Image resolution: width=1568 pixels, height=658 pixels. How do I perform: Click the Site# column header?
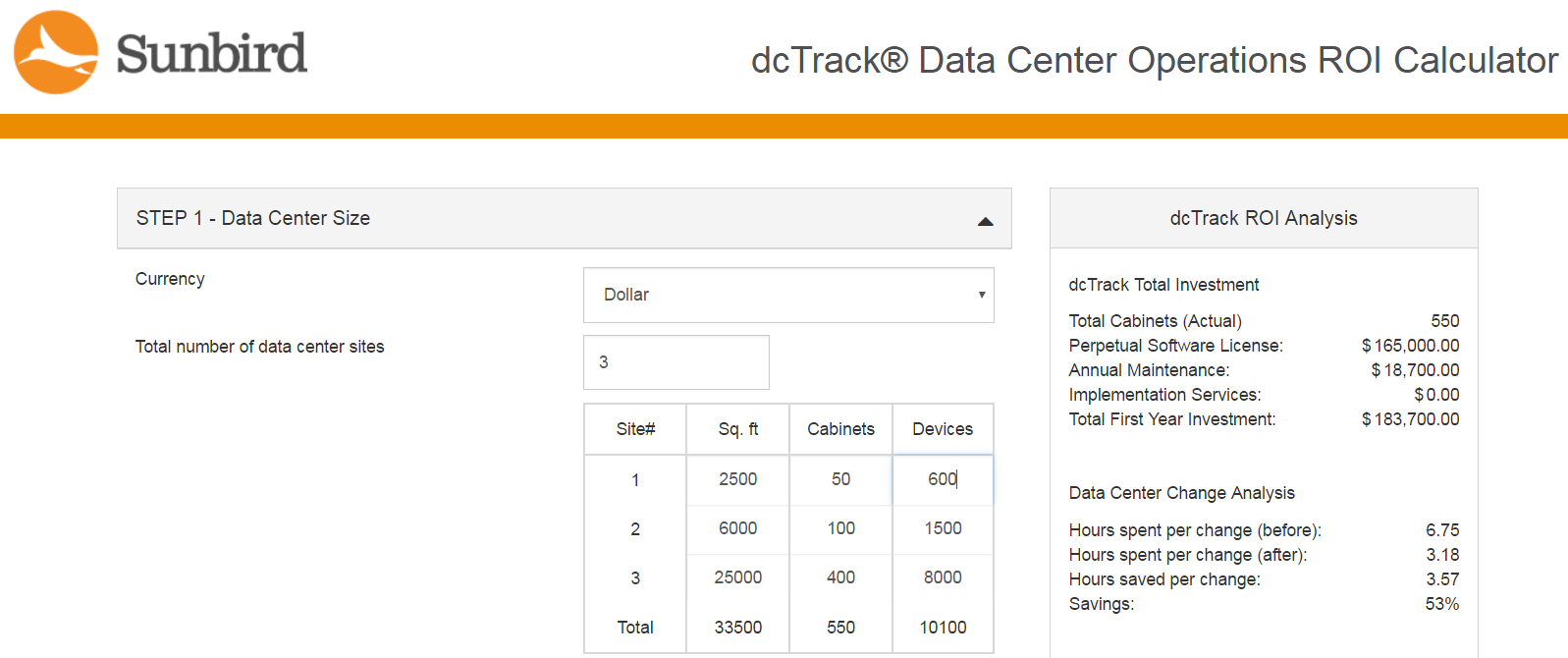click(x=635, y=429)
